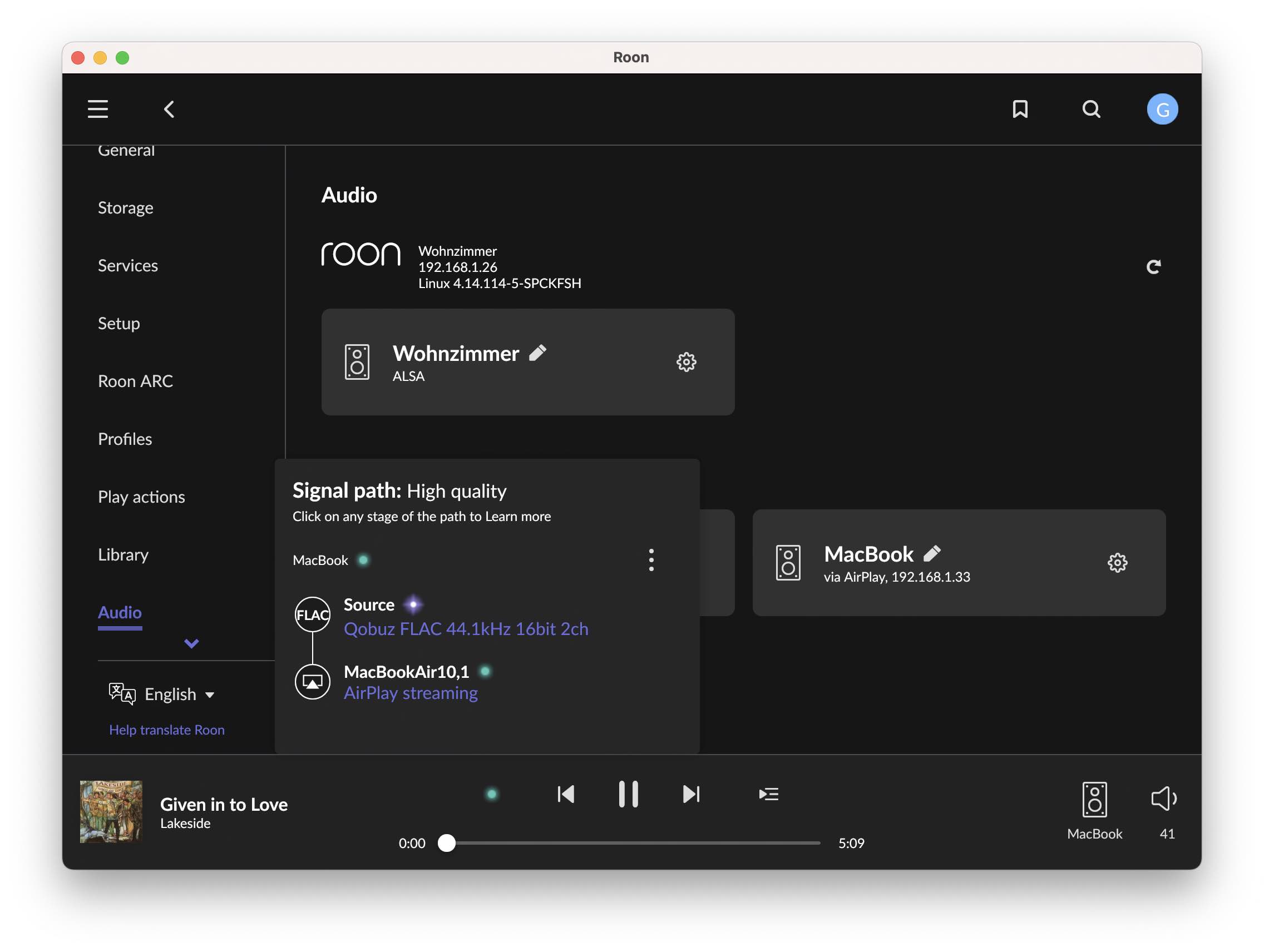Viewport: 1264px width, 952px height.
Task: Refresh the audio device list
Action: point(1154,266)
